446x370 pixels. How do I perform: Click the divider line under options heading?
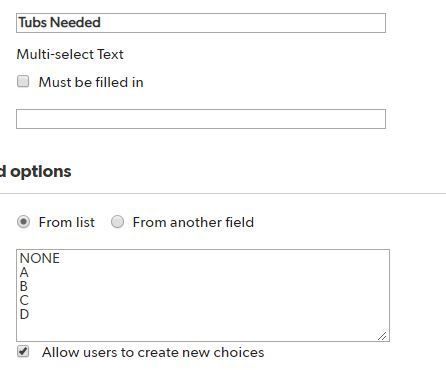pos(223,193)
